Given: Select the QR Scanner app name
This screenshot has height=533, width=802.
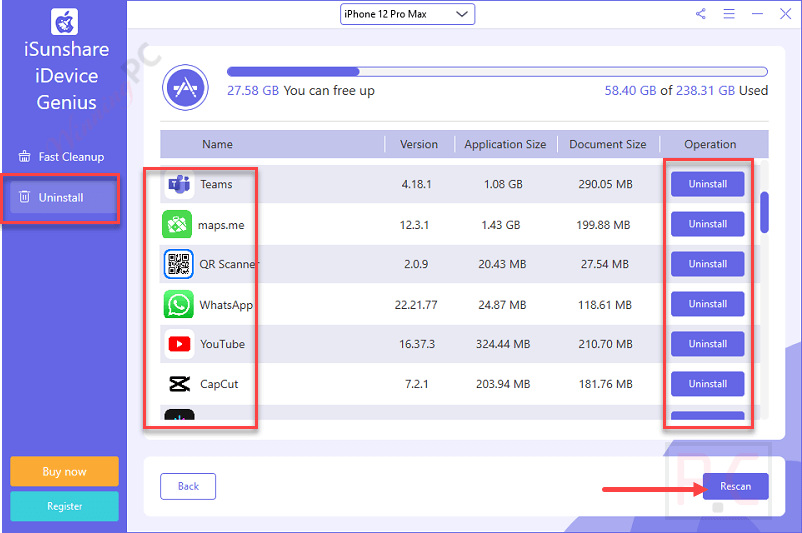Looking at the screenshot, I should [x=229, y=264].
